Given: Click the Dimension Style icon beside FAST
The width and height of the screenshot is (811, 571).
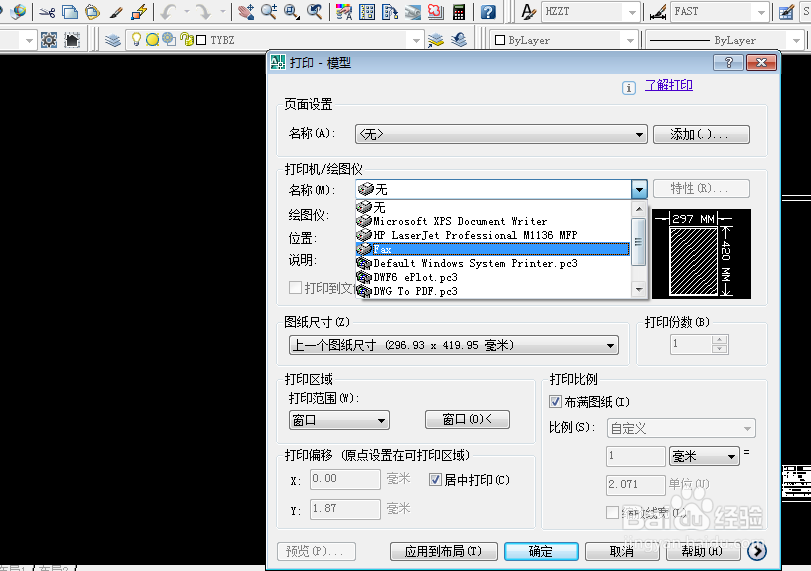Looking at the screenshot, I should [x=658, y=11].
